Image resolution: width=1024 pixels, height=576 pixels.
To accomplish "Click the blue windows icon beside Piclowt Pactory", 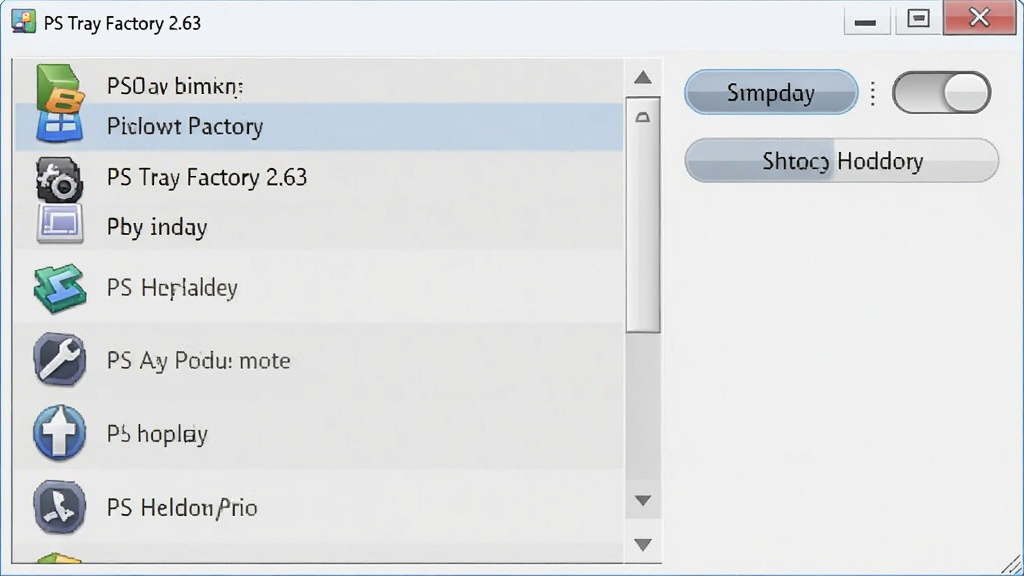I will pos(59,126).
